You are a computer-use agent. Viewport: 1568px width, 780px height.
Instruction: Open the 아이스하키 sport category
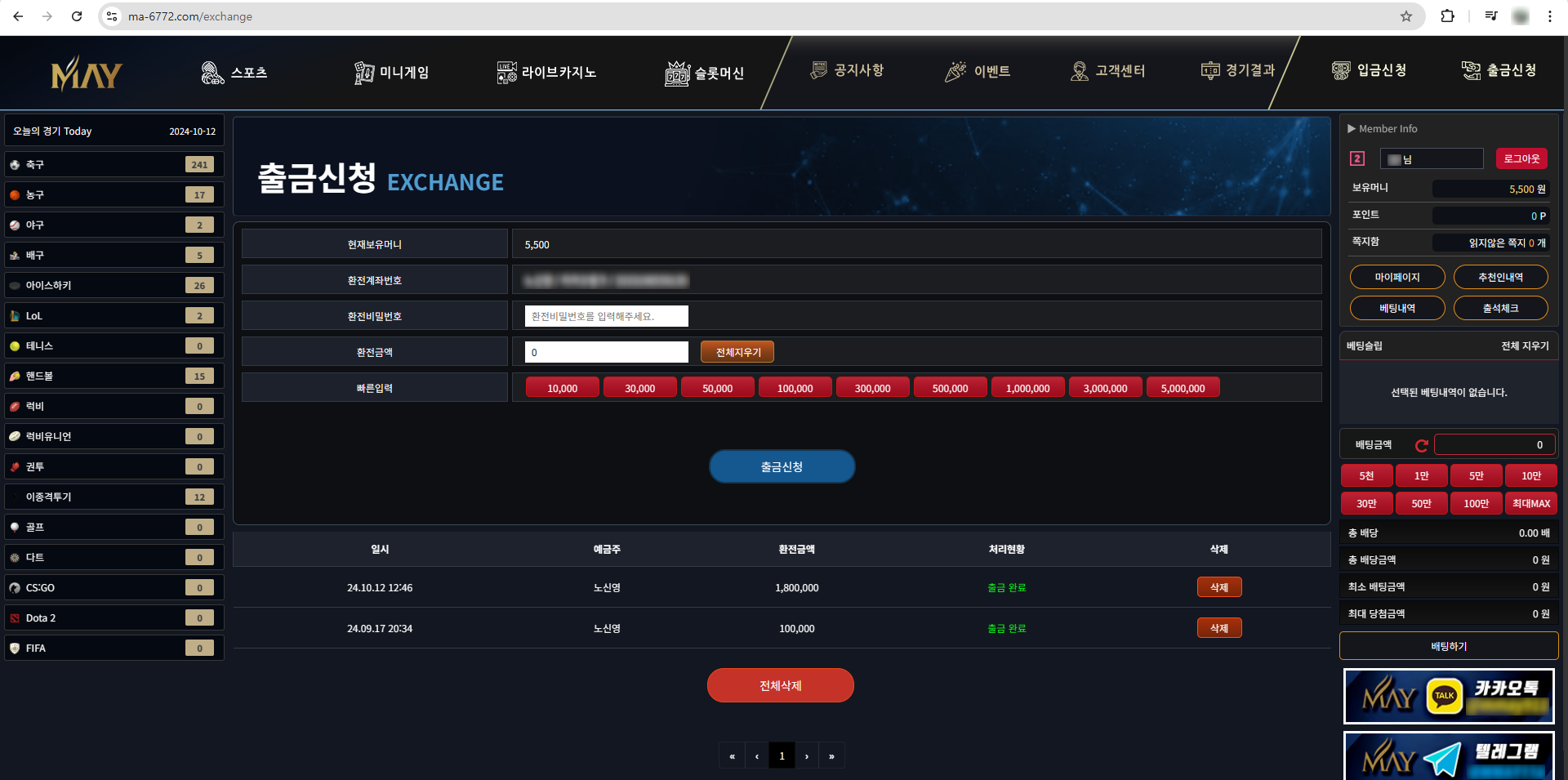pos(114,285)
